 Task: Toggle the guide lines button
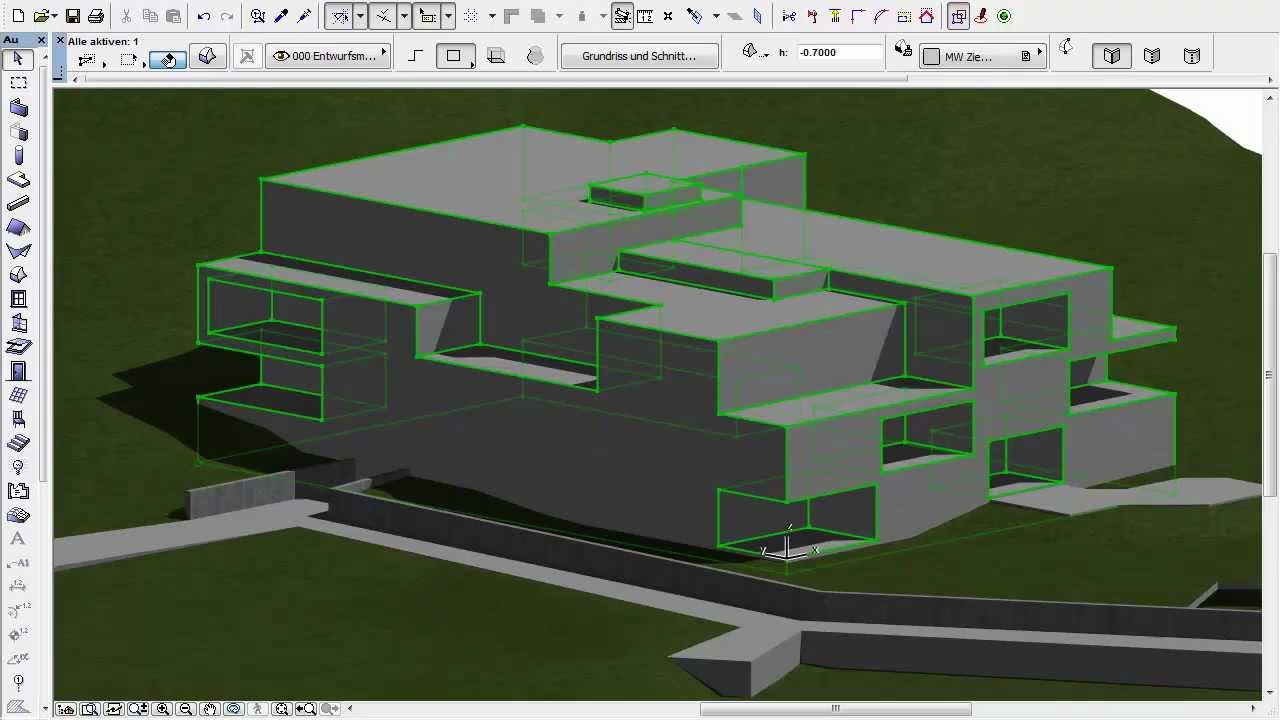[x=339, y=16]
